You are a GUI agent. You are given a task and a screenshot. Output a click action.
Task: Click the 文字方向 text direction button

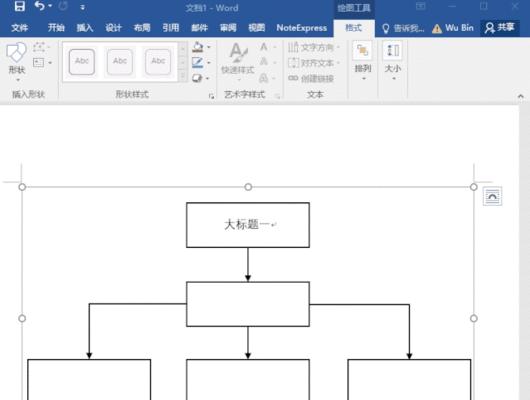(x=313, y=47)
